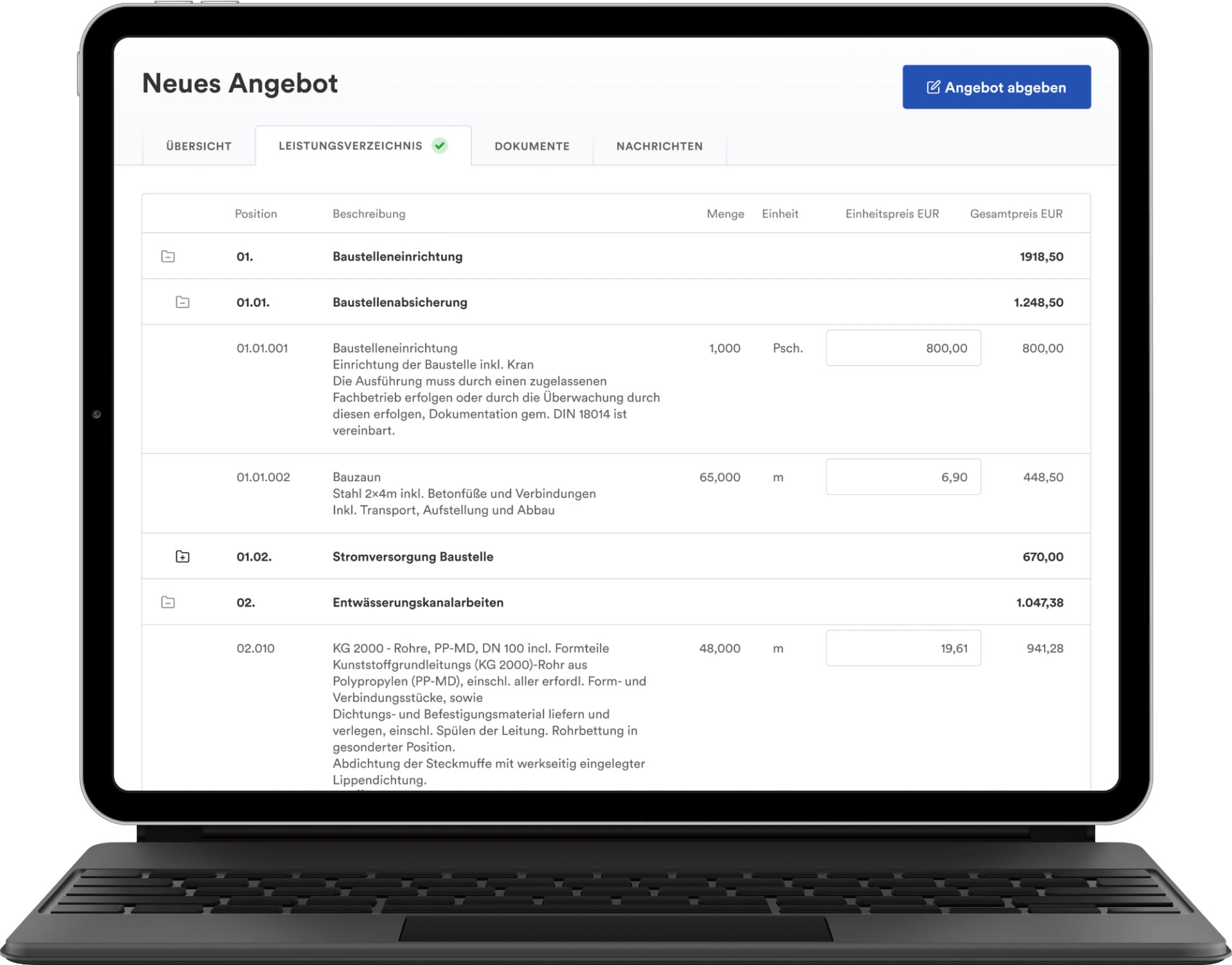
Task: Click the Entwässerungskanalarbeiten section title
Action: pos(418,603)
